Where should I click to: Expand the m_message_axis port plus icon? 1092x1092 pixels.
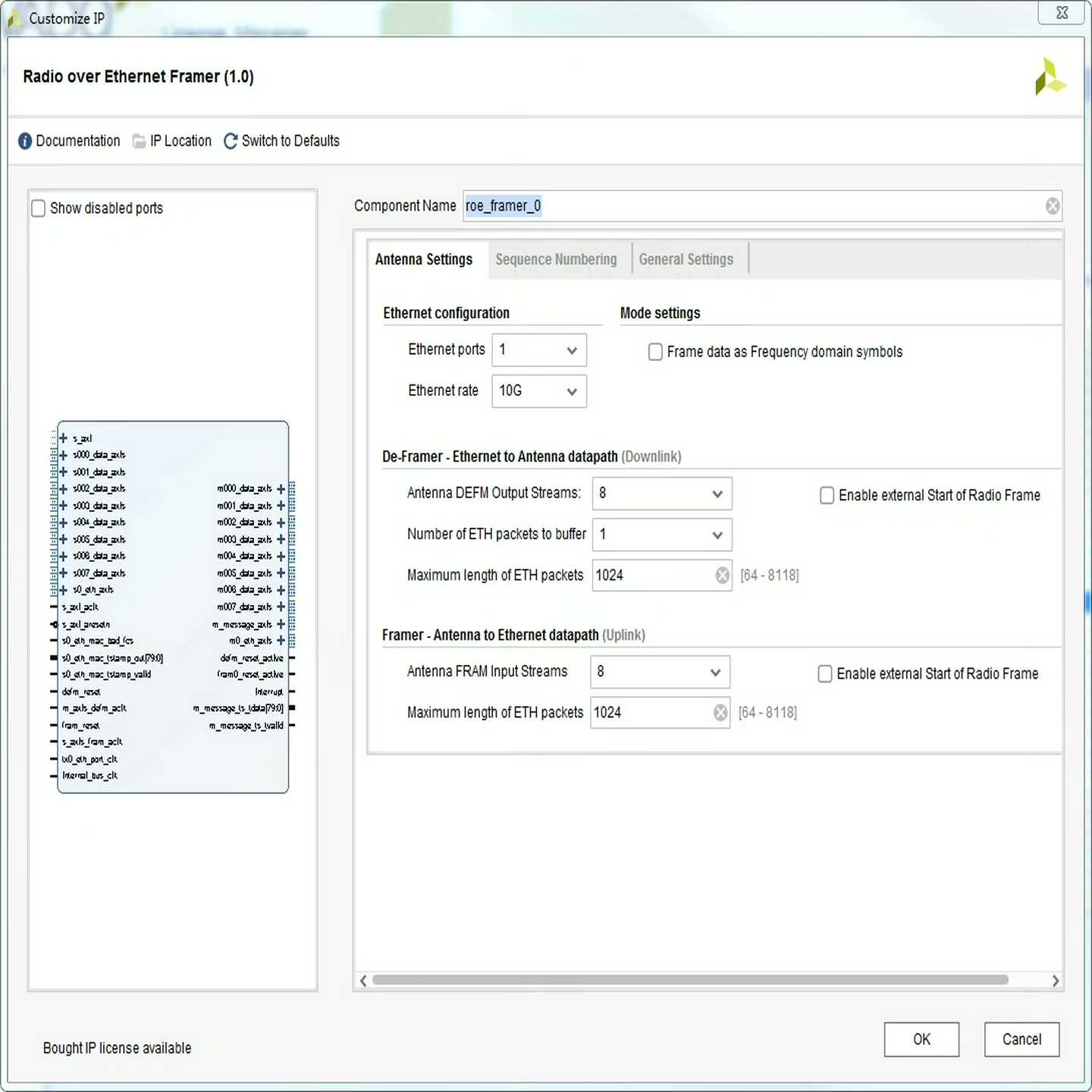281,624
